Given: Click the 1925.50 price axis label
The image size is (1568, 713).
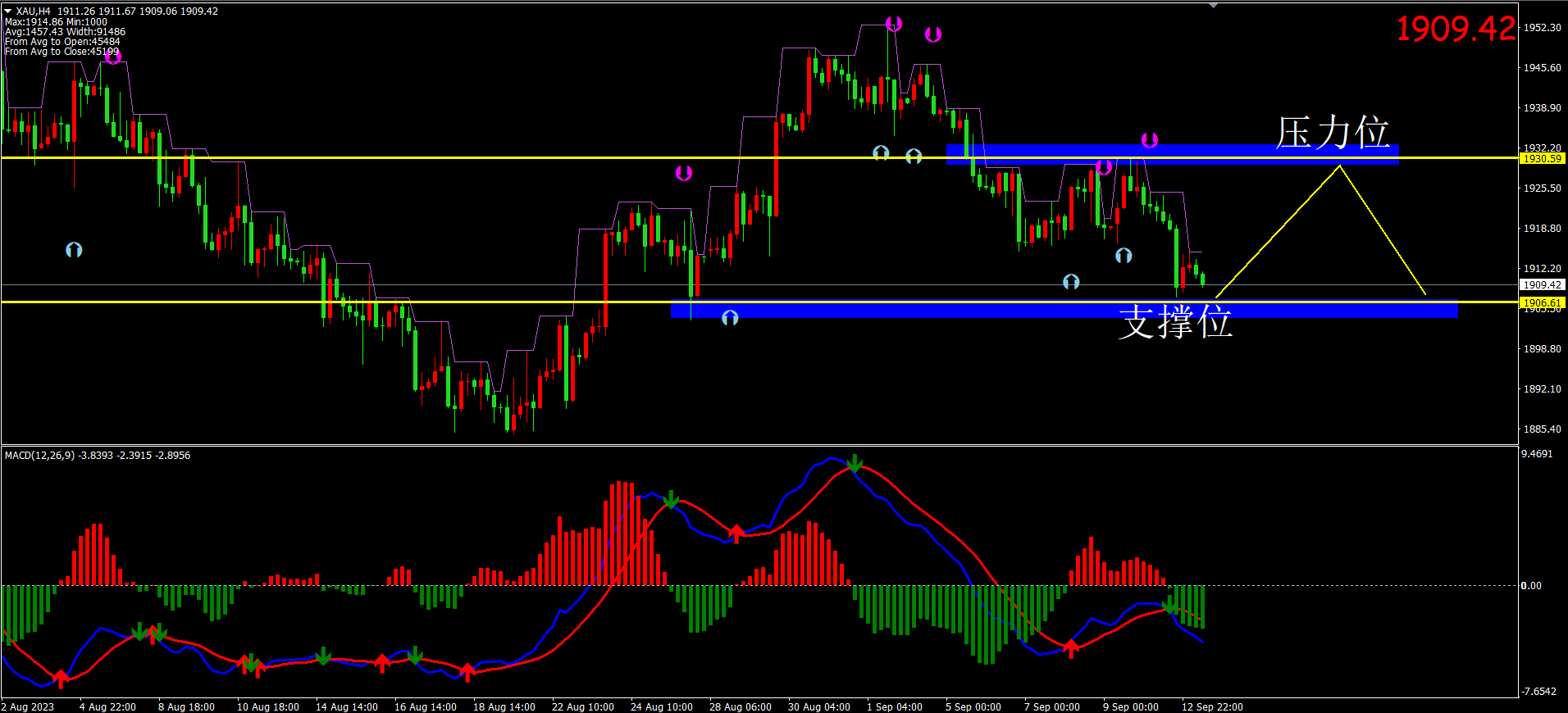Looking at the screenshot, I should pos(1543,188).
